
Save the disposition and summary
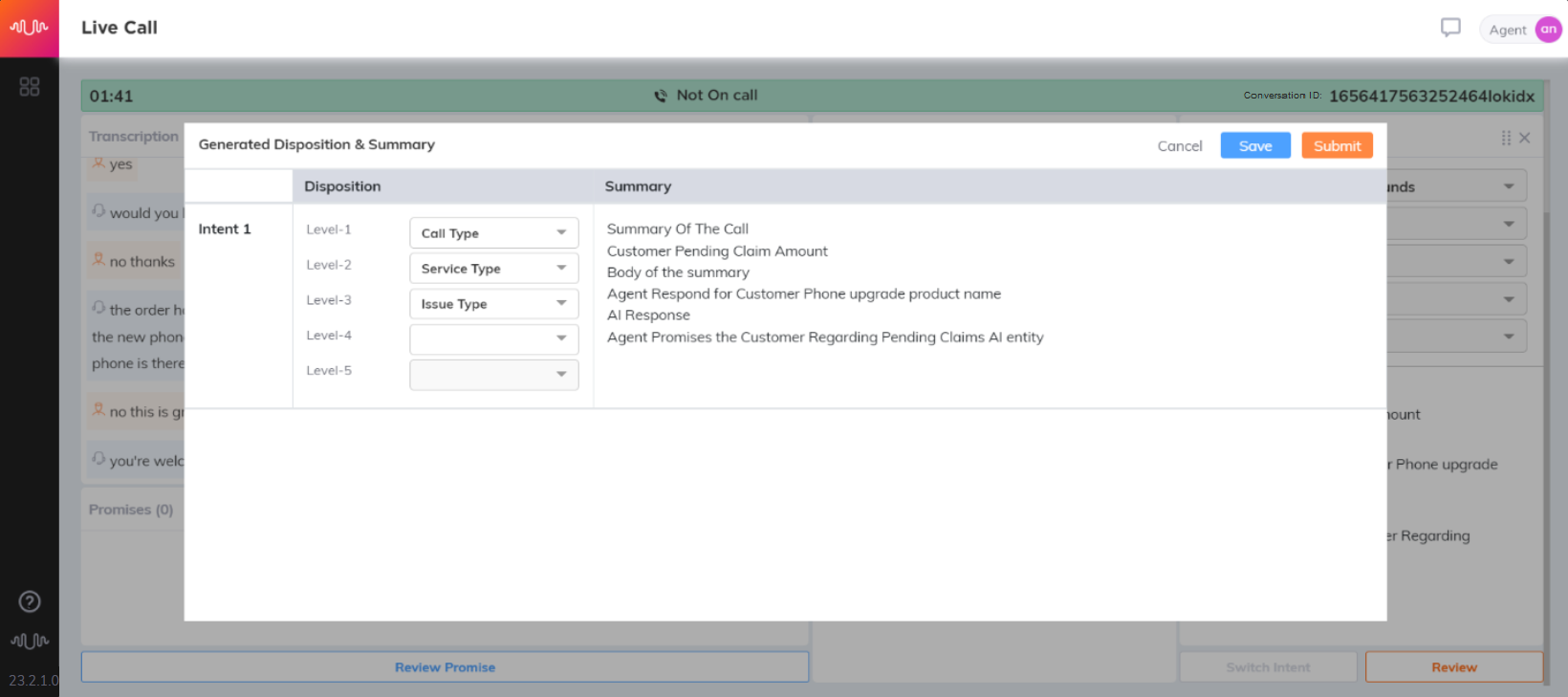1255,145
